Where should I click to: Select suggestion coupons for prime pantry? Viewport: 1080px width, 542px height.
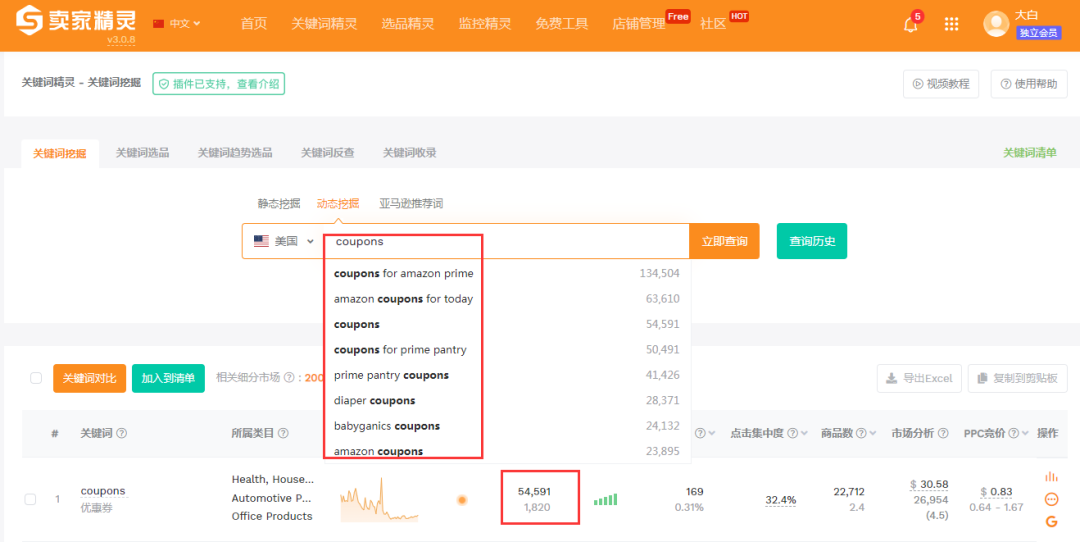tap(507, 350)
